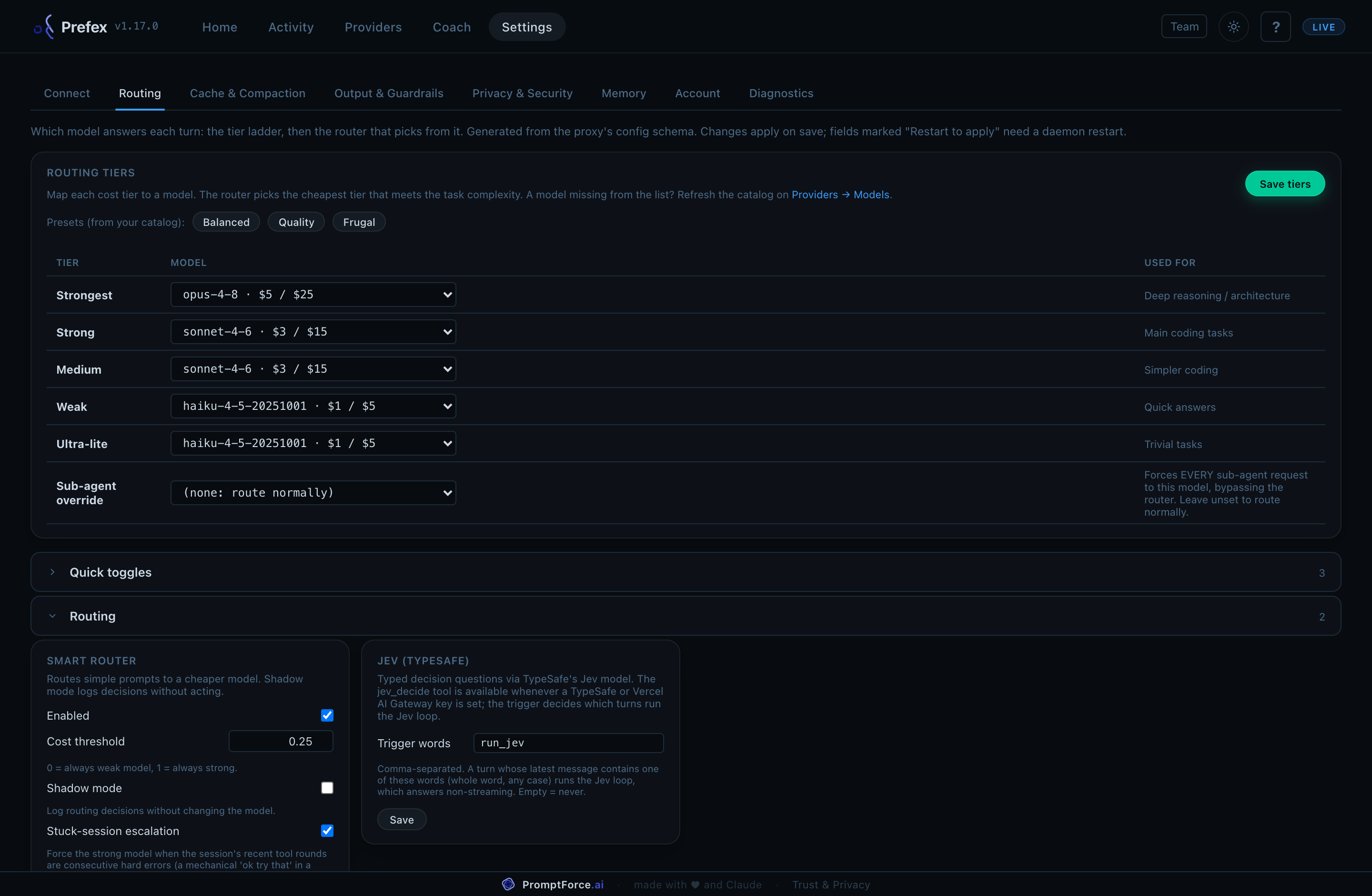Open the Weak tier model dropdown
Viewport: 1372px width, 896px height.
[313, 406]
